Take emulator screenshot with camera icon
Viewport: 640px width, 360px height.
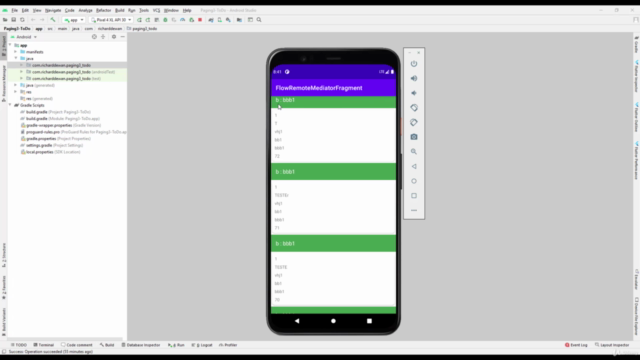(414, 137)
